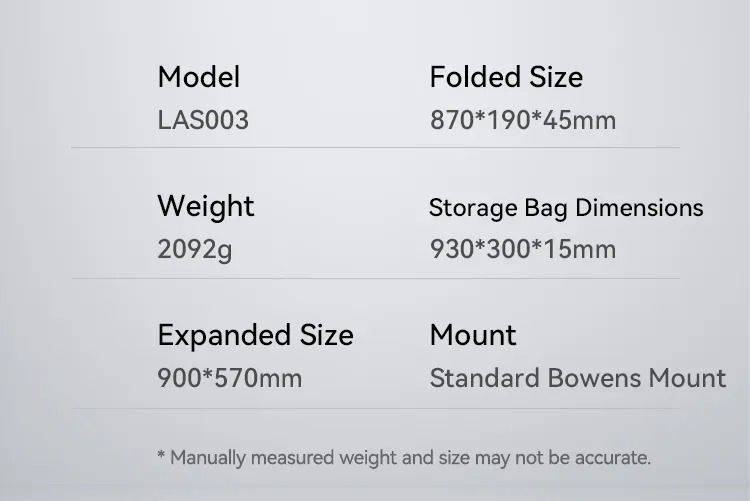Click the divider line below 900*570mm
The image size is (750, 501).
375,408
